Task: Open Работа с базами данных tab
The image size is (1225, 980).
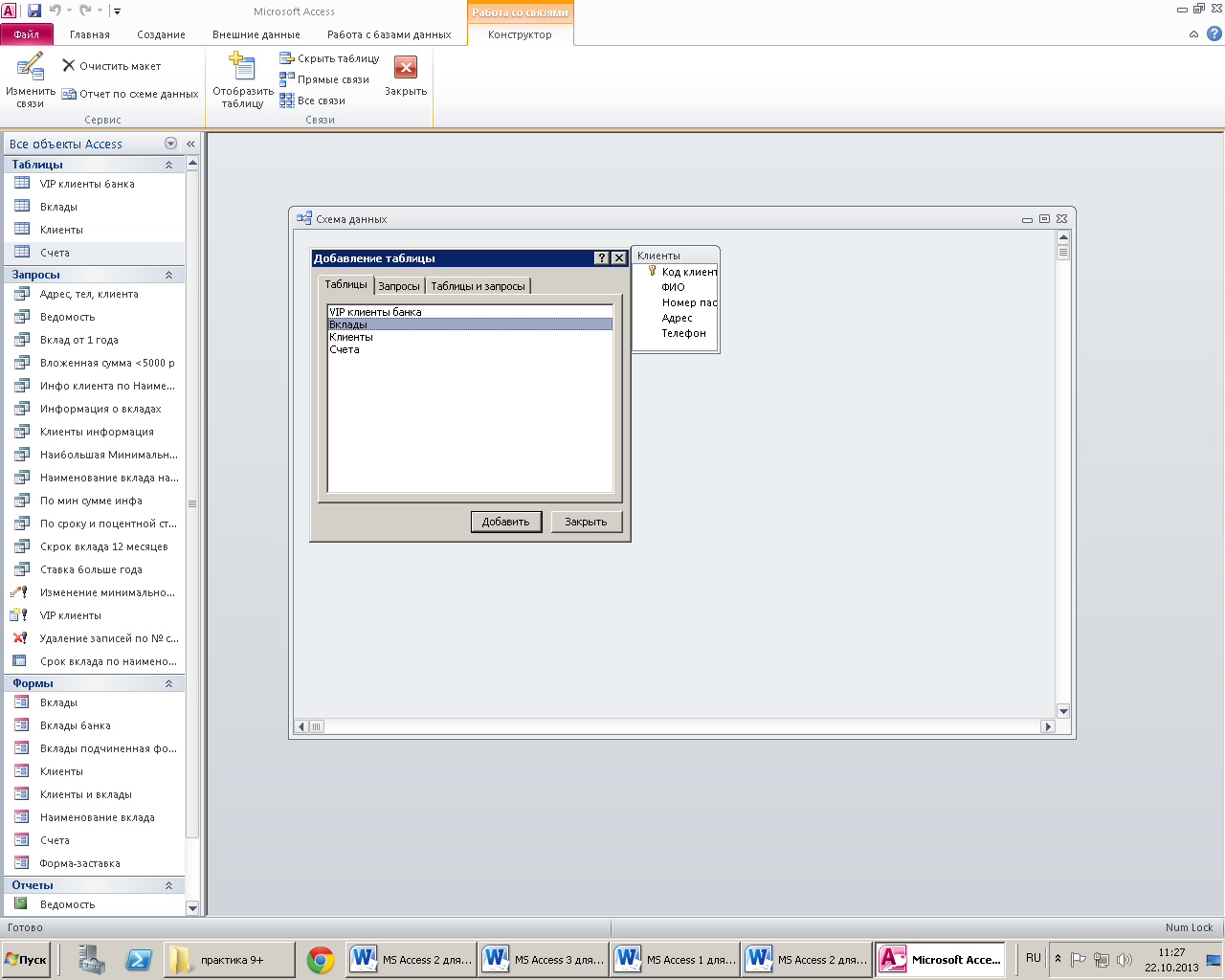Action: click(389, 34)
